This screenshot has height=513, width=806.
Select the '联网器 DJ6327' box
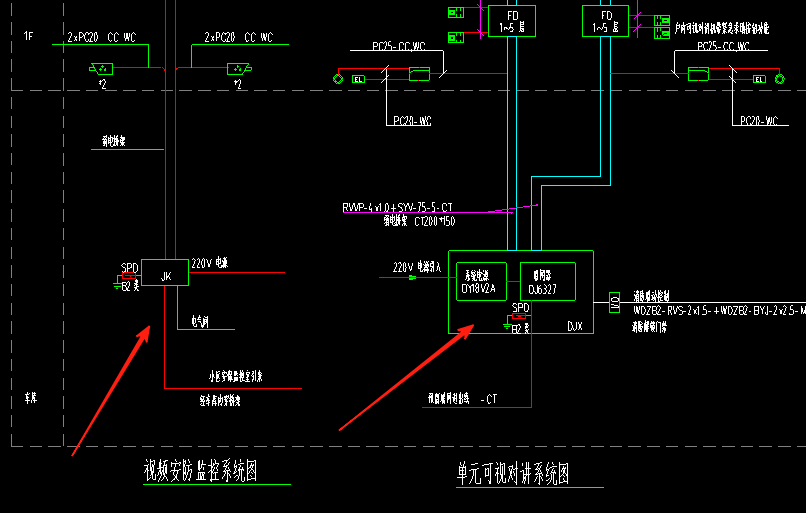[548, 282]
